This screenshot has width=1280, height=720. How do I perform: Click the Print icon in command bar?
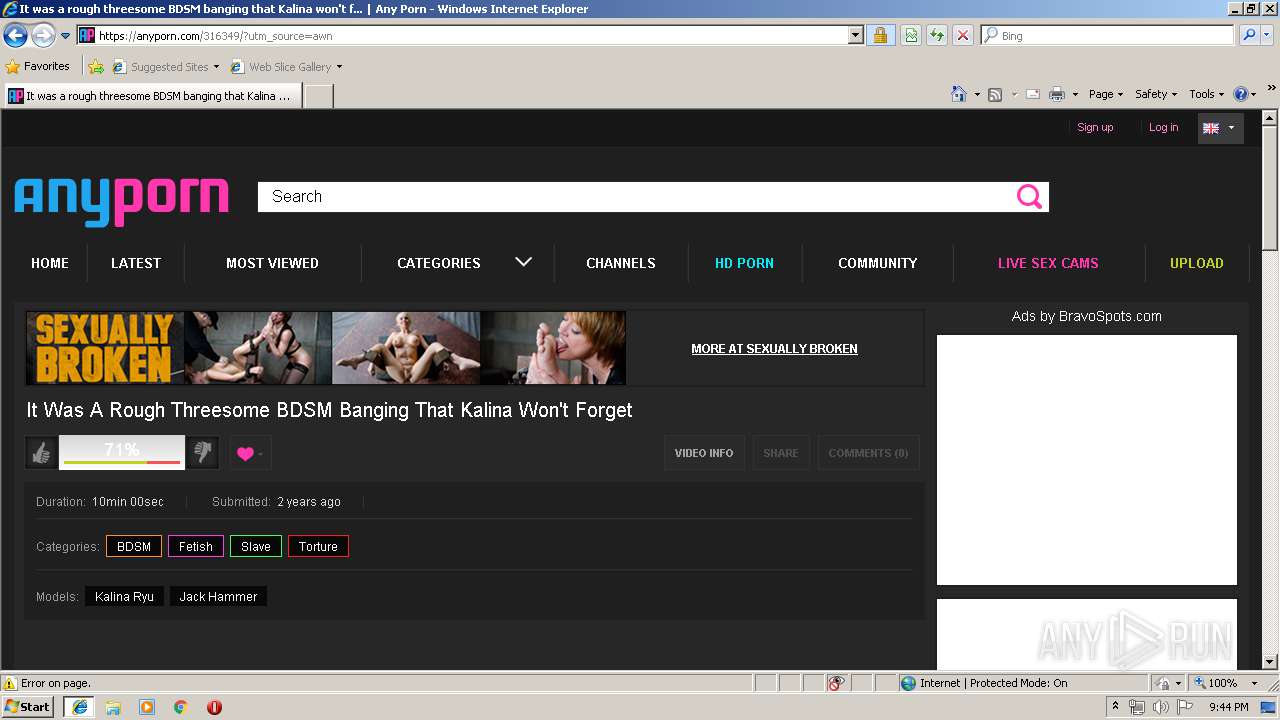pyautogui.click(x=1057, y=94)
